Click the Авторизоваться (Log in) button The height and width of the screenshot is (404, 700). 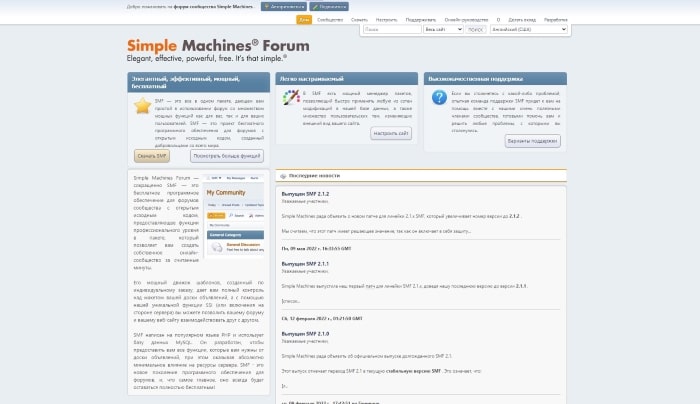pyautogui.click(x=284, y=7)
